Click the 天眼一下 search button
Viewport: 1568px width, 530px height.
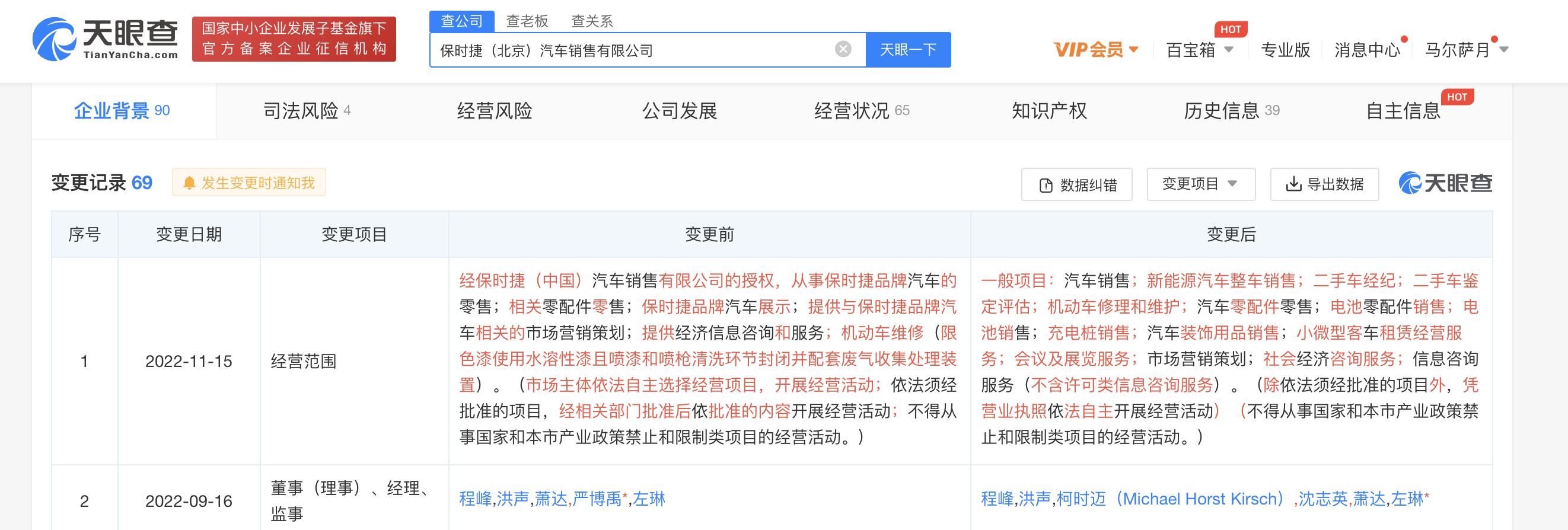pos(908,49)
